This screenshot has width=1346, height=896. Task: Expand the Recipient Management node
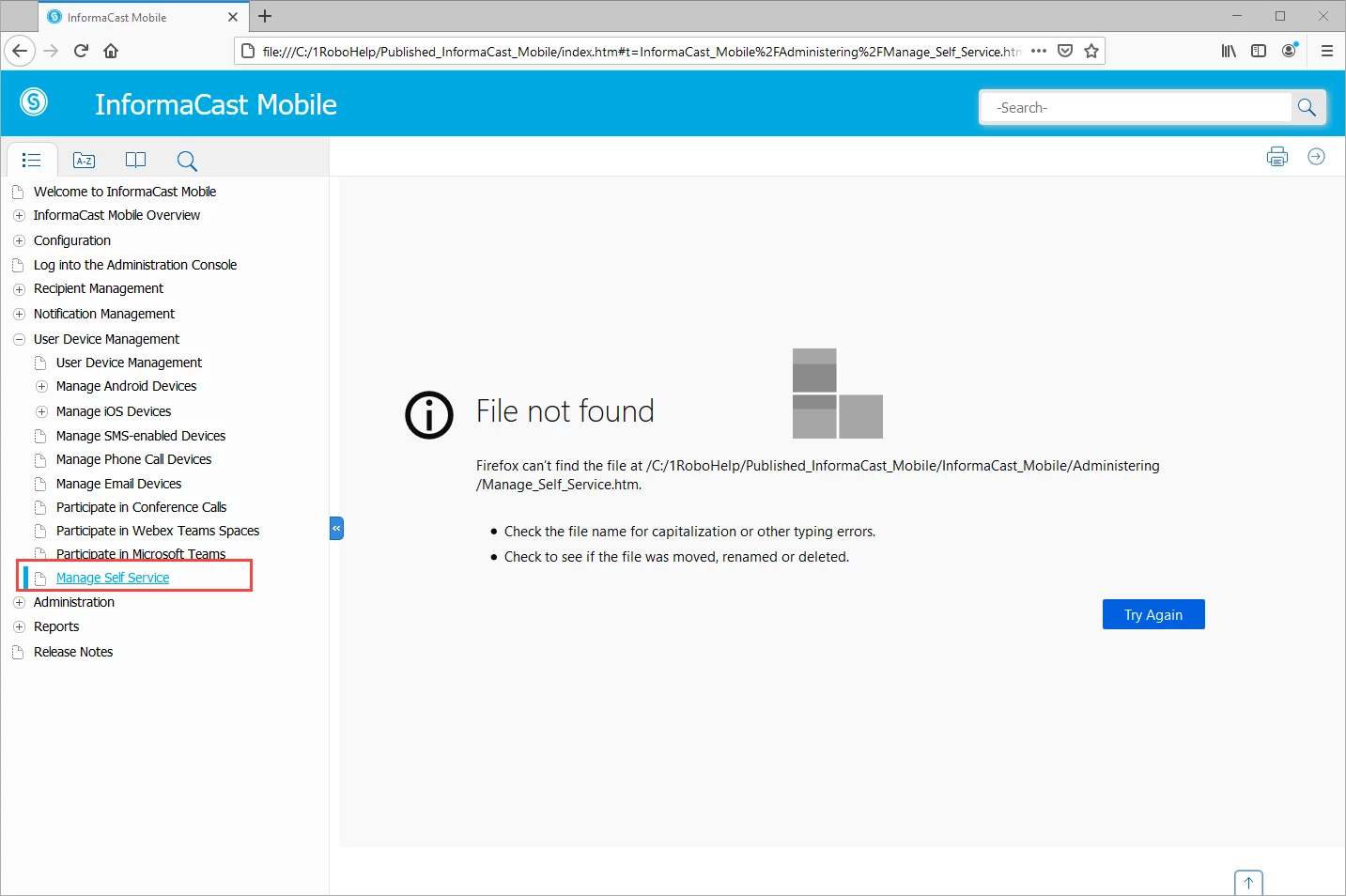coord(19,288)
